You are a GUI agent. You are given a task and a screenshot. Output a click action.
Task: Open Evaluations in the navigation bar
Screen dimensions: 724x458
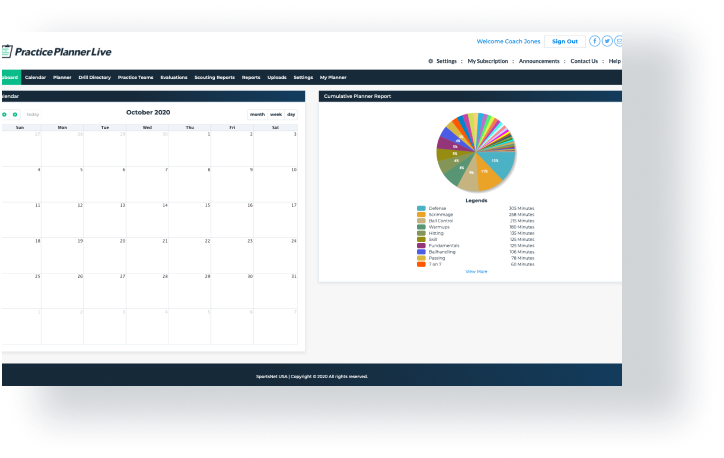pyautogui.click(x=174, y=77)
